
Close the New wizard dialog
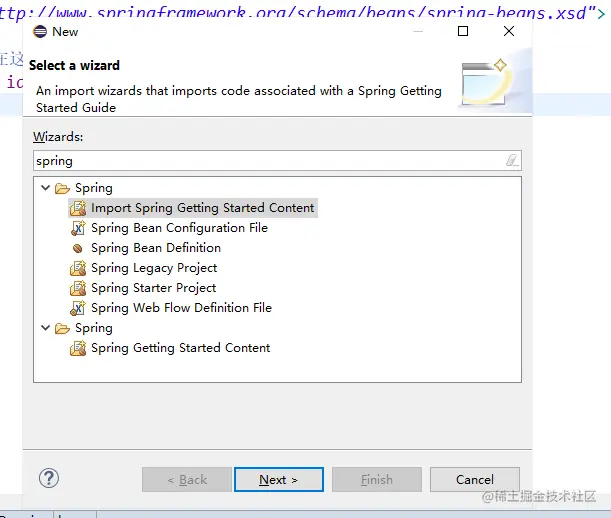tap(509, 31)
